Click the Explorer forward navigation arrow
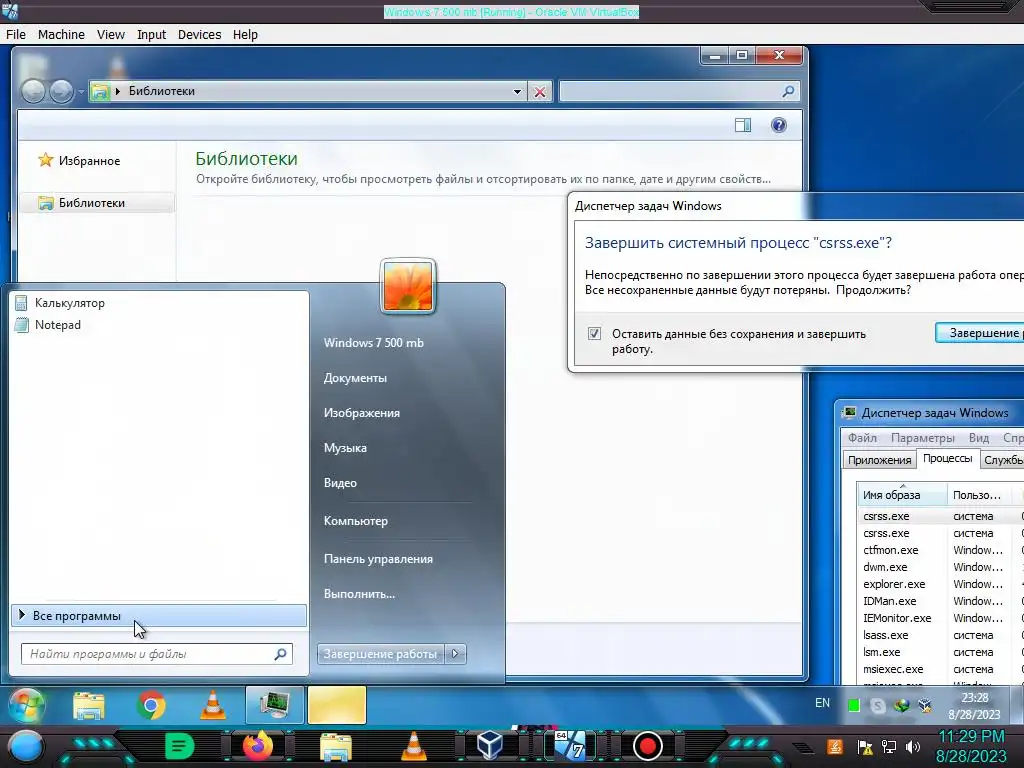This screenshot has width=1024, height=768. [x=61, y=91]
